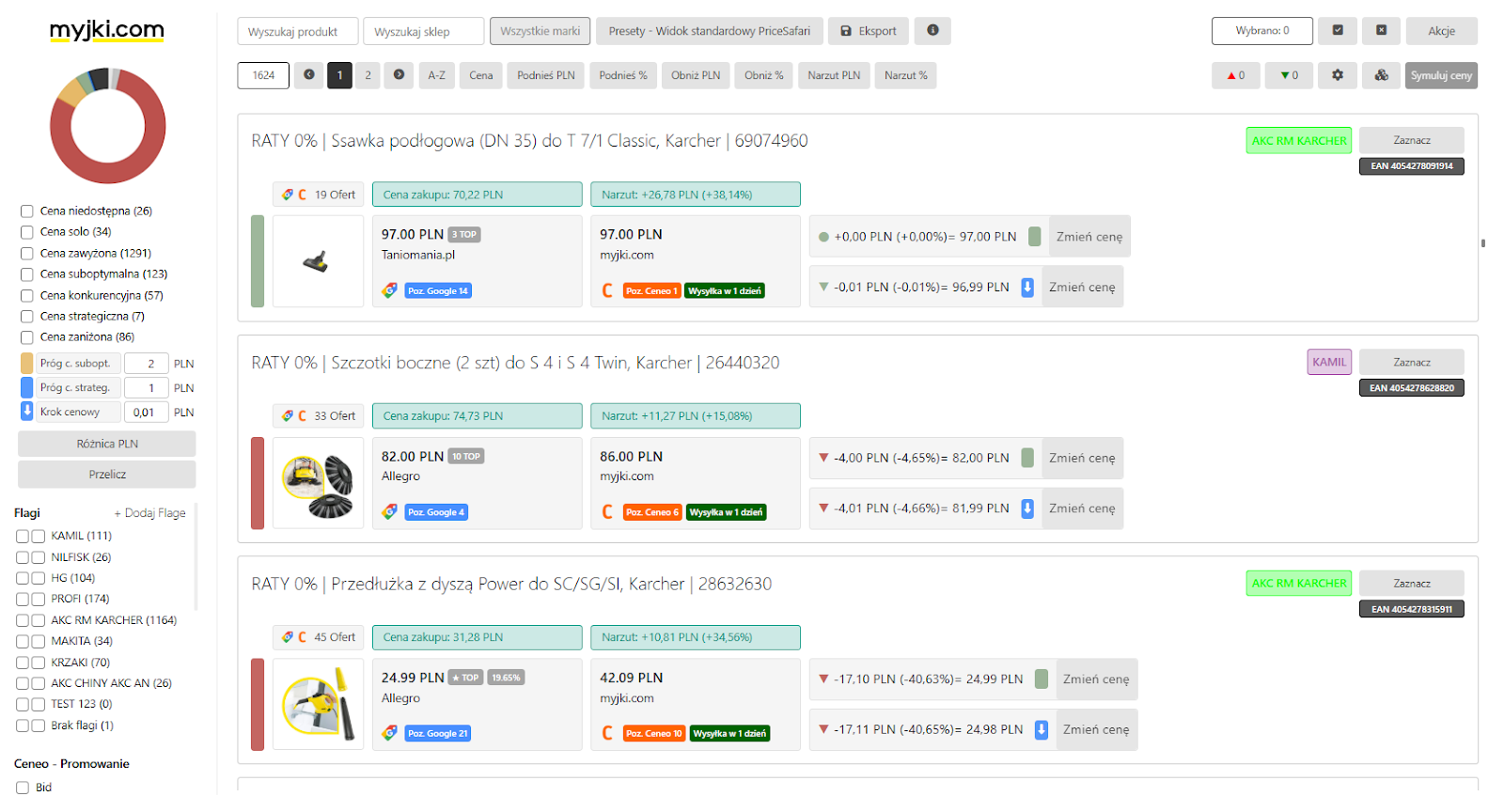Focus the Wyszukaj produkt search field
Image resolution: width=1504 pixels, height=812 pixels.
pyautogui.click(x=298, y=31)
